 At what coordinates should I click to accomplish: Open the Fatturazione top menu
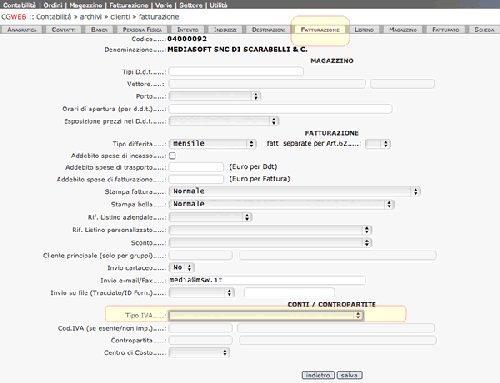129,5
